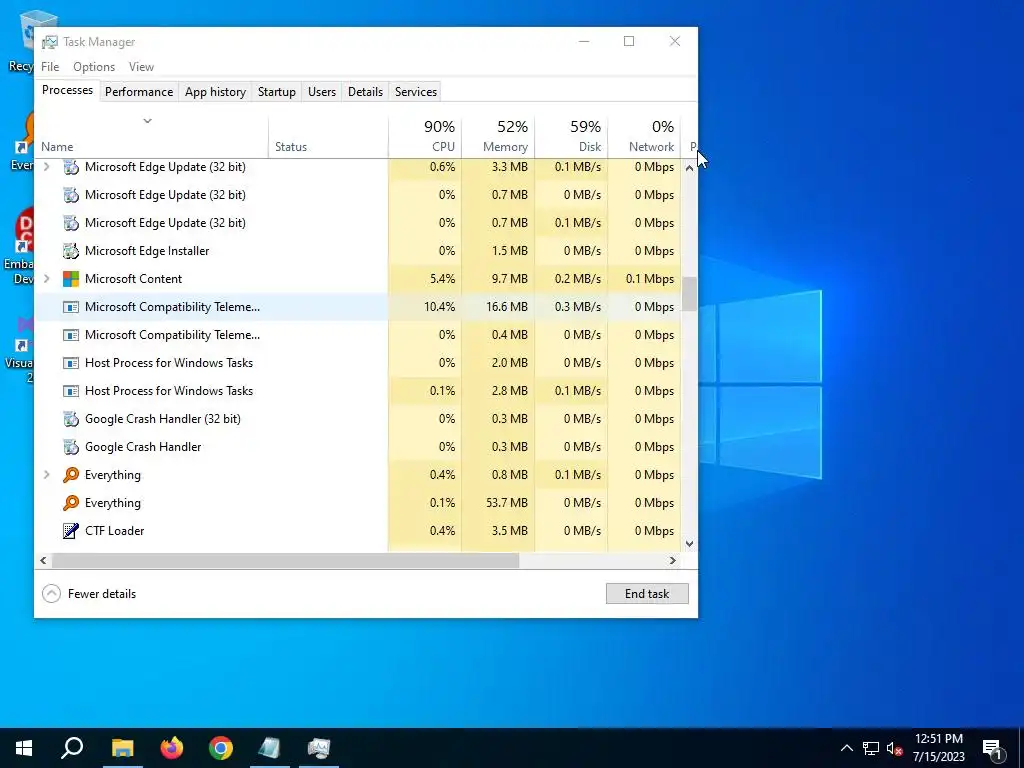Select the Telemetry row using 0.4 MB
The image size is (1024, 768).
358,335
